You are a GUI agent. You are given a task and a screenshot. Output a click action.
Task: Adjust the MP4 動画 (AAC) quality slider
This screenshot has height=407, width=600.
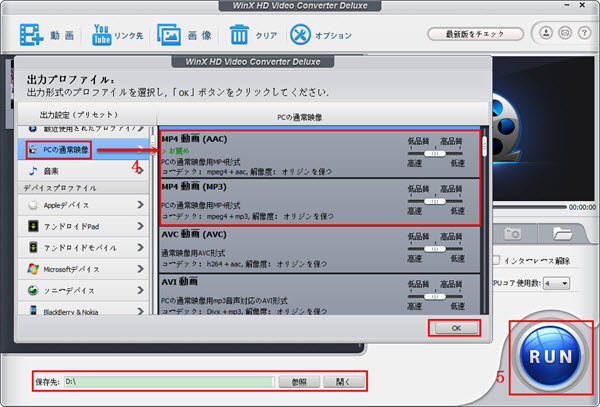coord(435,153)
